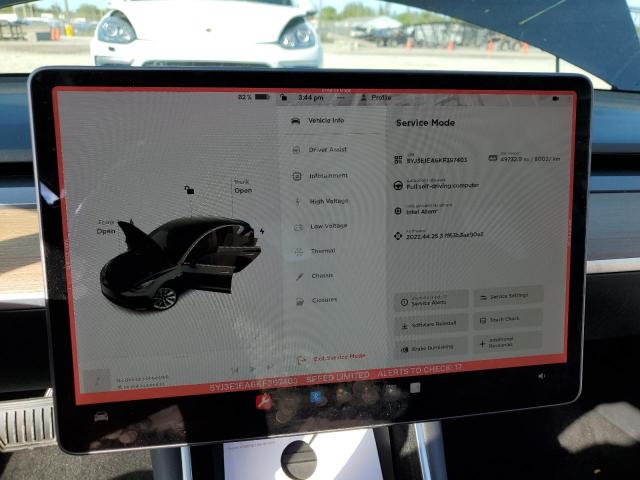Open Service Settings
This screenshot has width=640, height=480.
[x=508, y=297]
